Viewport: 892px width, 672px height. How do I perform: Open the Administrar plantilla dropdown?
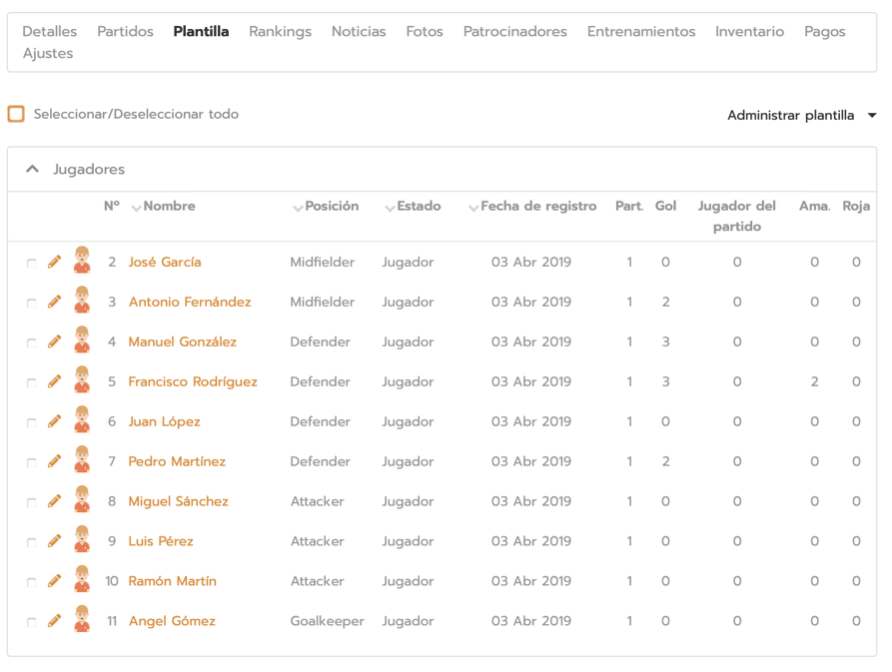click(x=801, y=115)
